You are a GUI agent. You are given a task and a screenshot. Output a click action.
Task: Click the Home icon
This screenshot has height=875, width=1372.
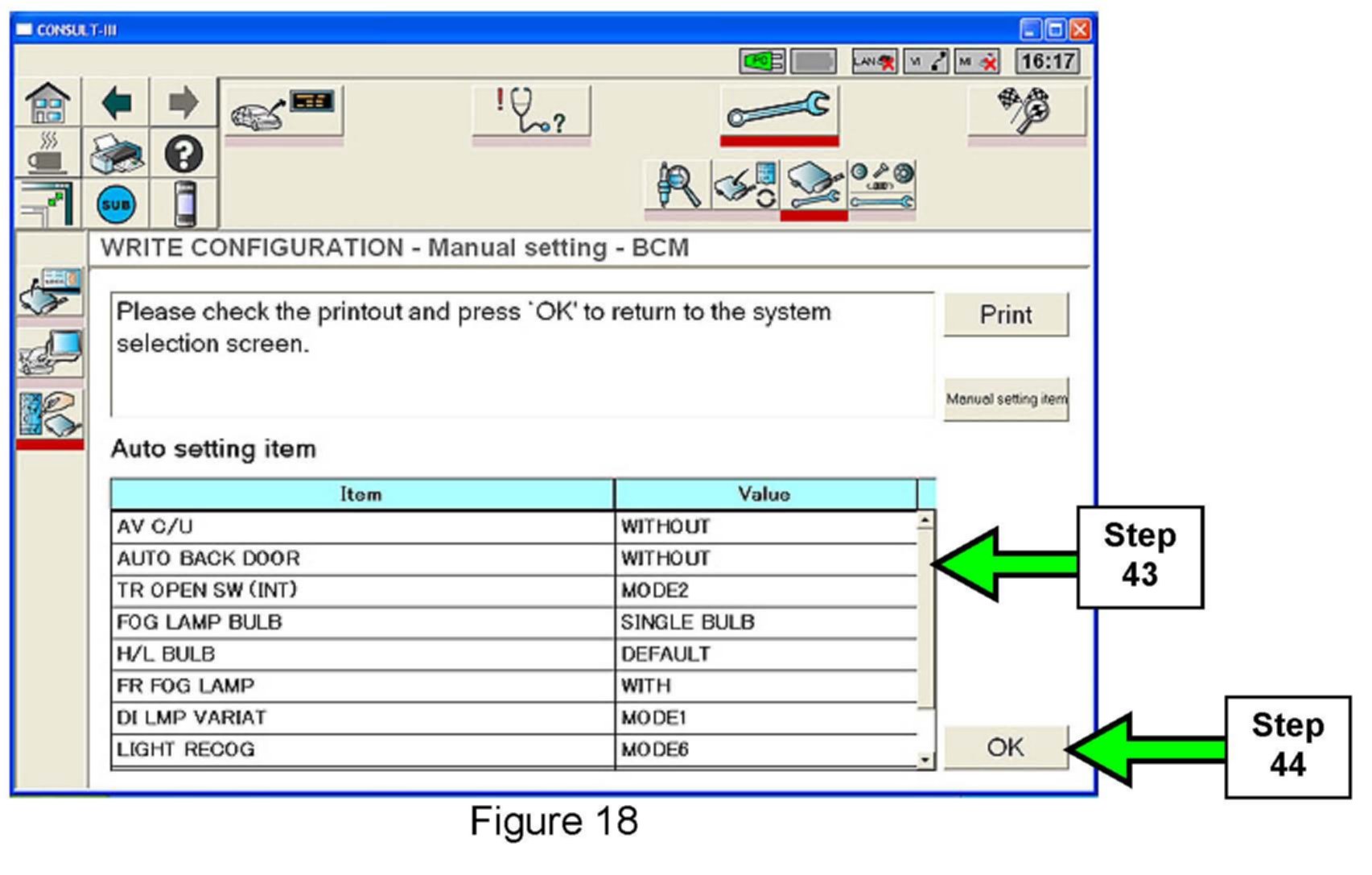point(47,103)
